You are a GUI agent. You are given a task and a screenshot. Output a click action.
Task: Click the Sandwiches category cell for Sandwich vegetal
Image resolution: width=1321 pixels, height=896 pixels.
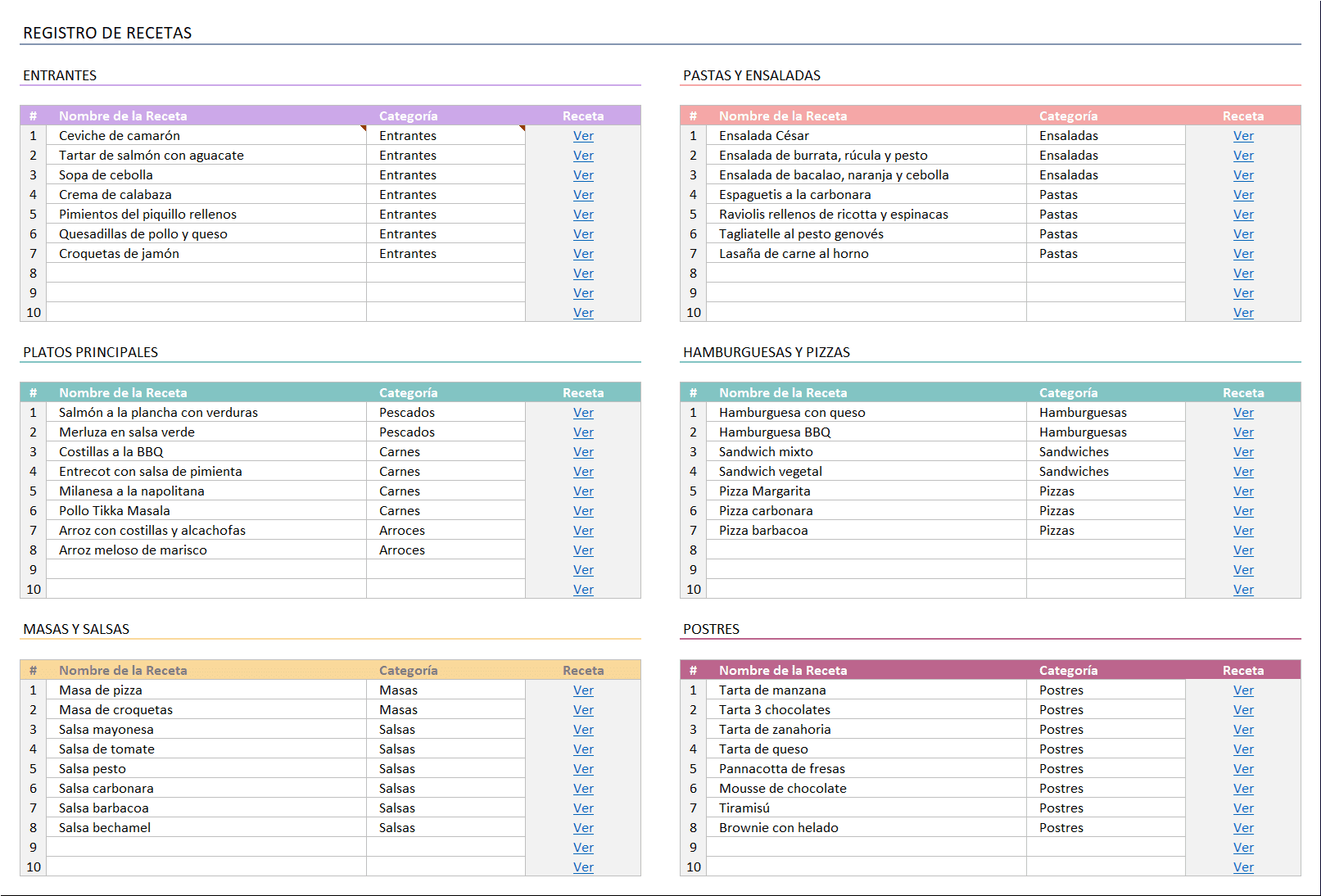point(1106,472)
